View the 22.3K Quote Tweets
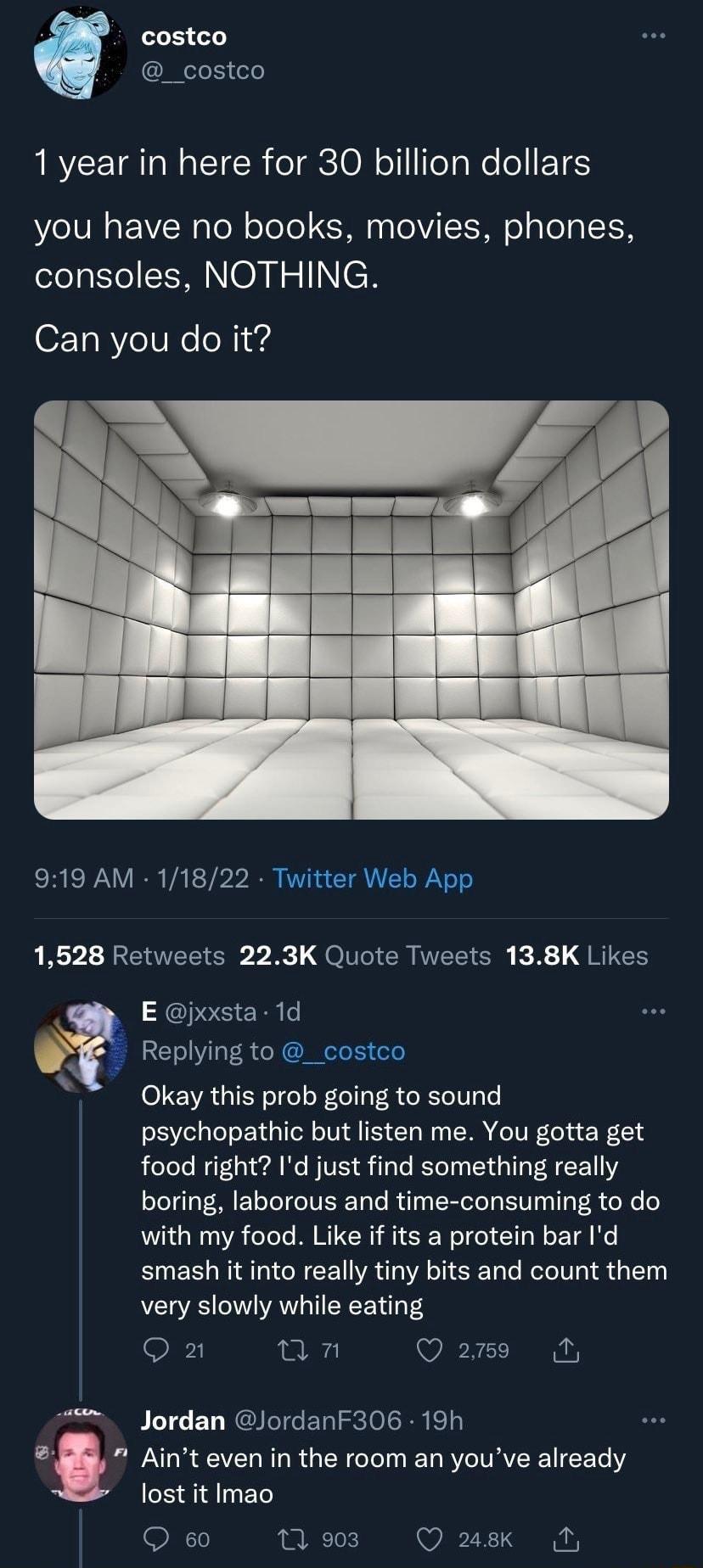703x1568 pixels. 365,956
